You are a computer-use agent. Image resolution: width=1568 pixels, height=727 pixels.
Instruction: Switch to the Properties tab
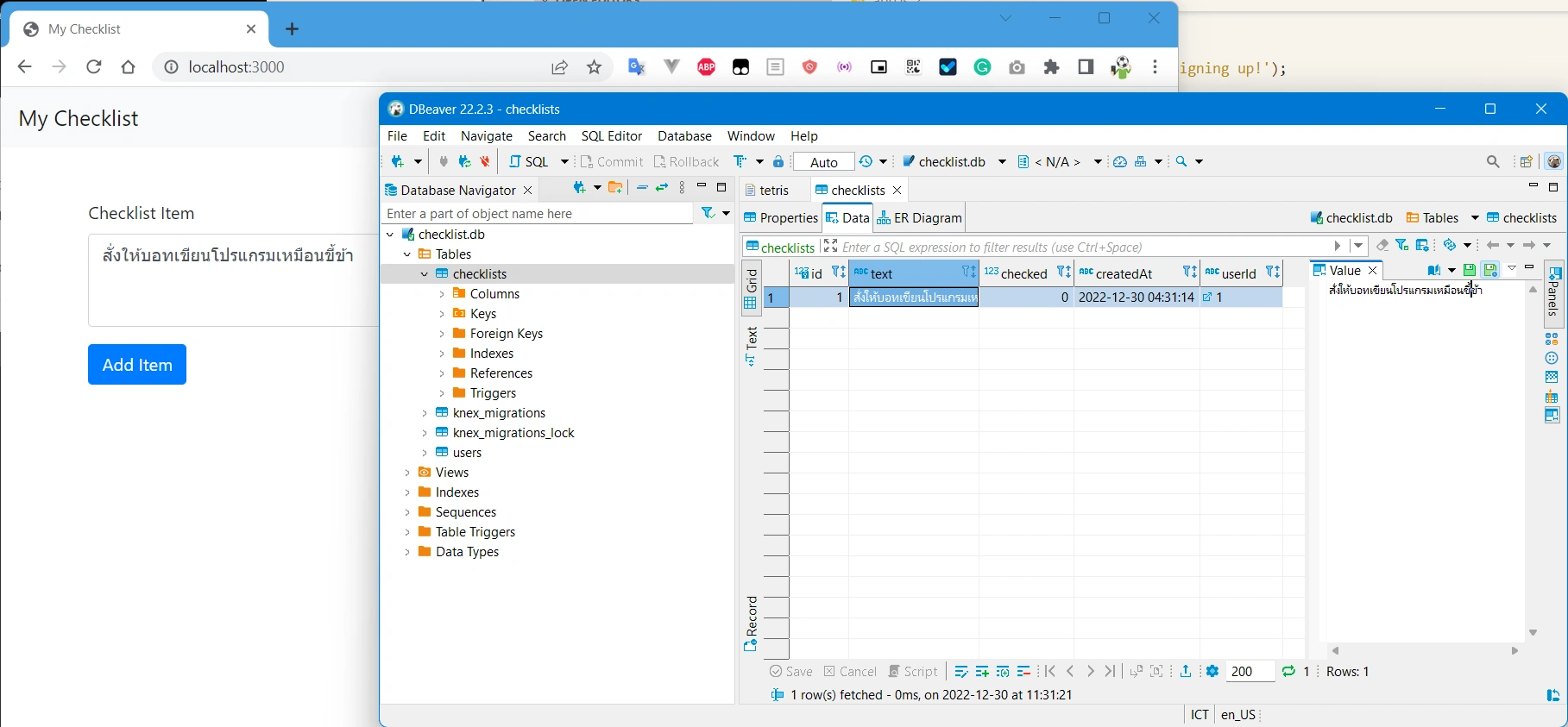pos(780,217)
